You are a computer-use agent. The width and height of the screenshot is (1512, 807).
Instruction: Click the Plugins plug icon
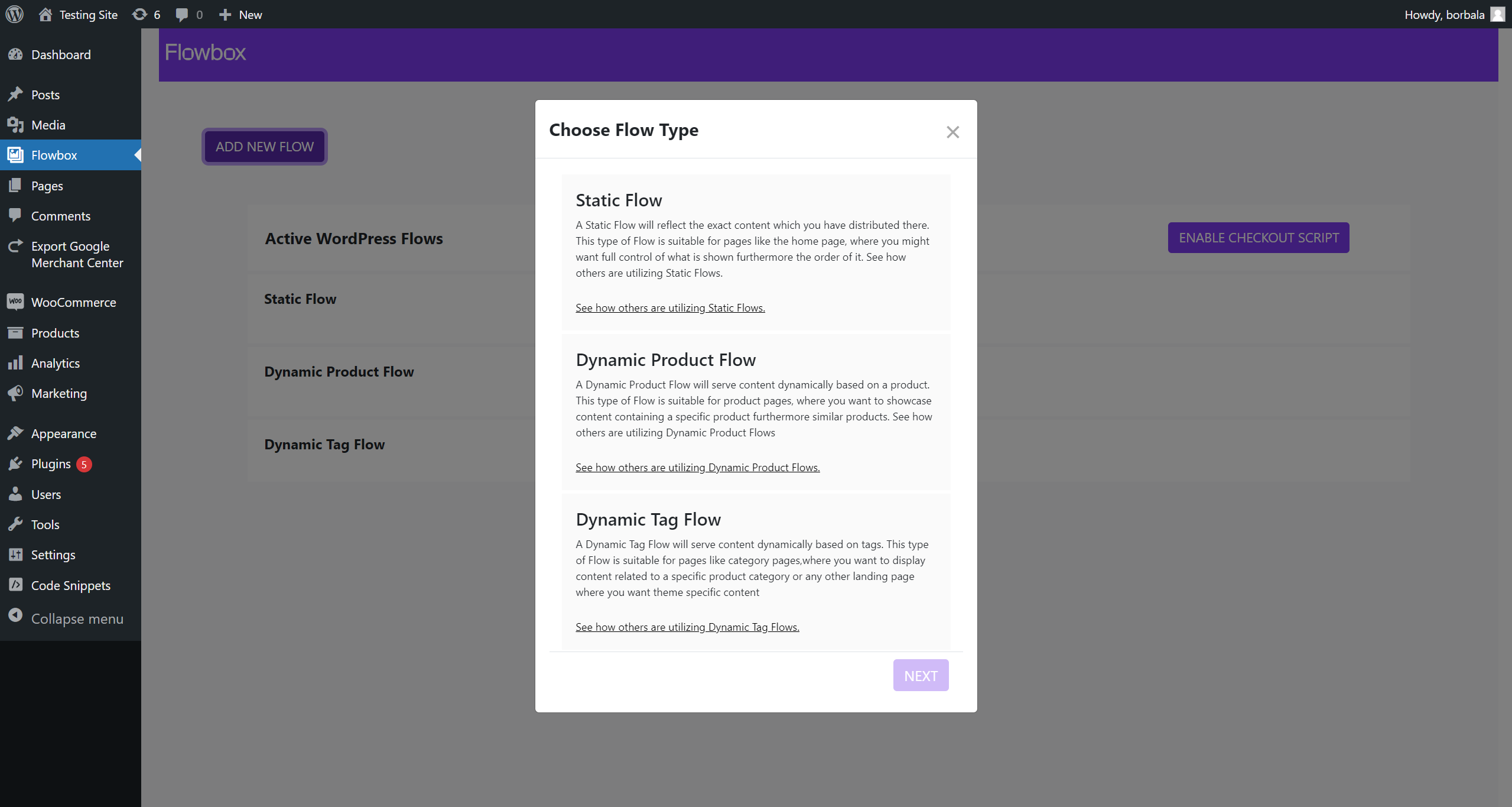15,464
